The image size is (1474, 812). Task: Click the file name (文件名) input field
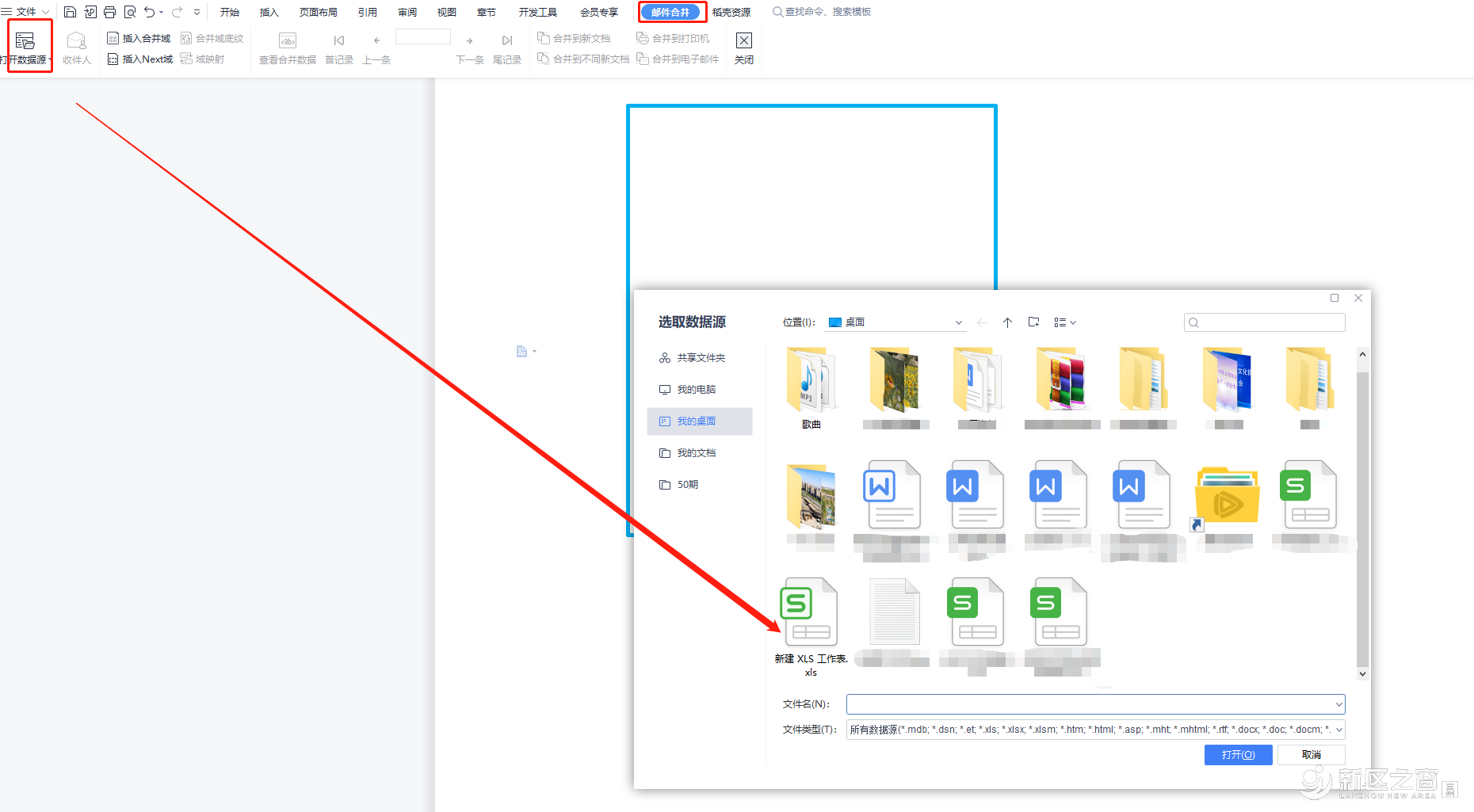(x=1090, y=704)
